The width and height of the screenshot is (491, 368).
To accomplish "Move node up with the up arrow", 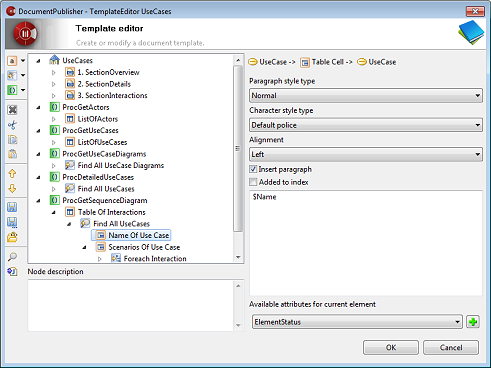I will tap(12, 174).
